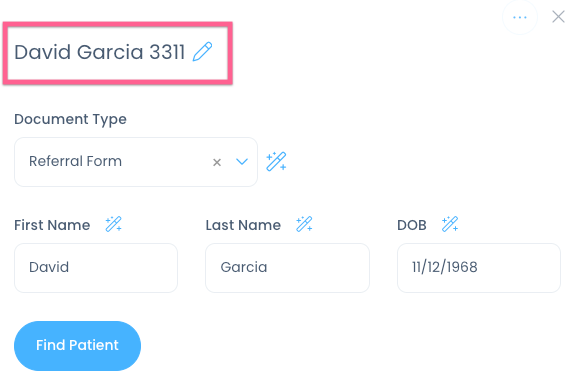Close the document panel with the X
This screenshot has width=576, height=379.
(558, 17)
